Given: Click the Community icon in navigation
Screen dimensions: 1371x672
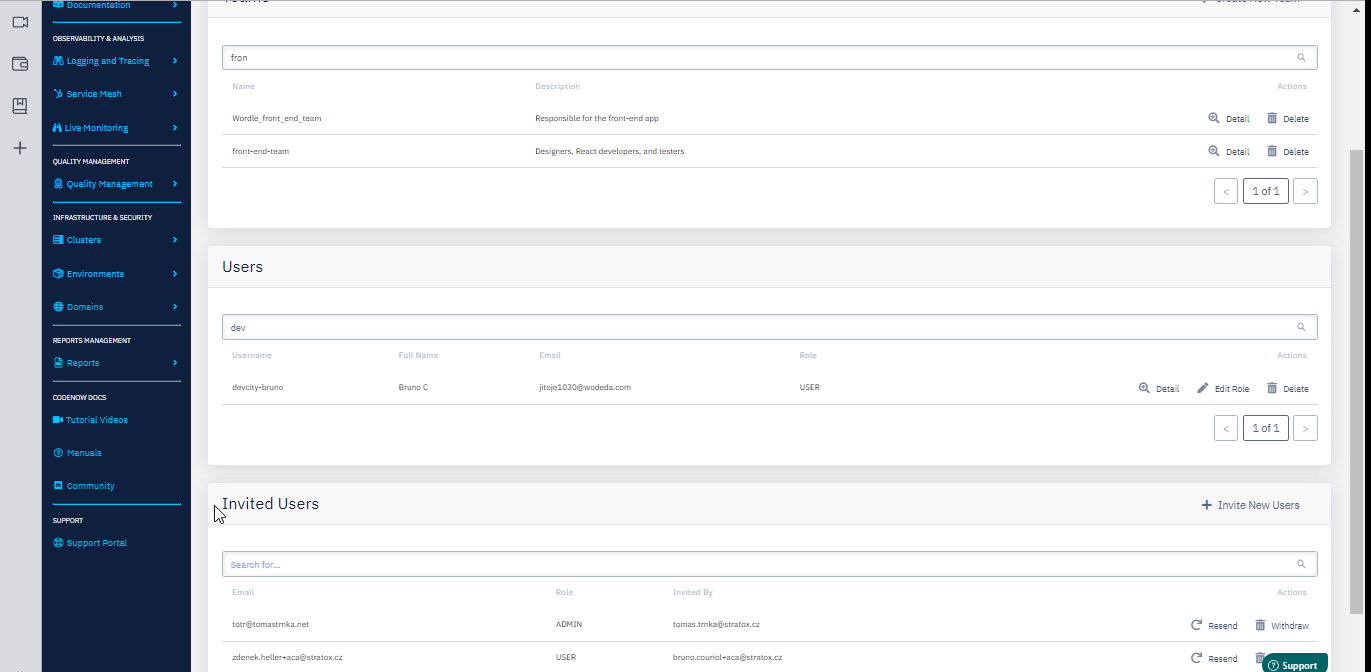Looking at the screenshot, I should pos(58,486).
